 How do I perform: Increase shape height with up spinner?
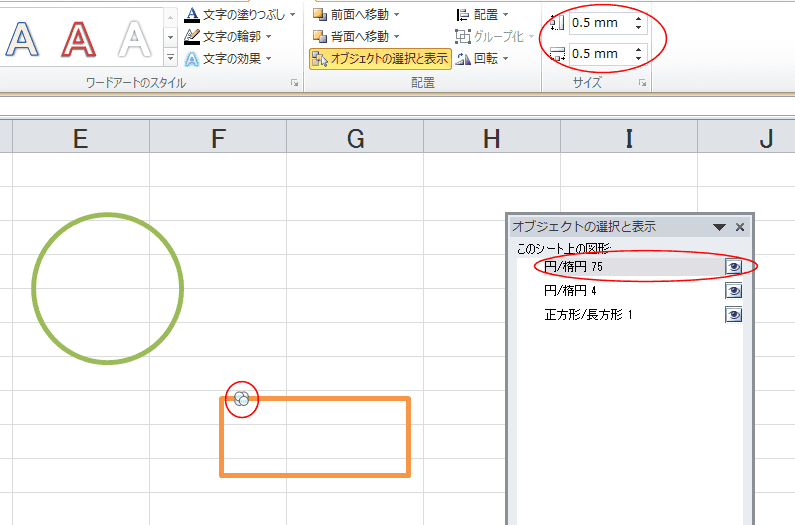[638, 19]
